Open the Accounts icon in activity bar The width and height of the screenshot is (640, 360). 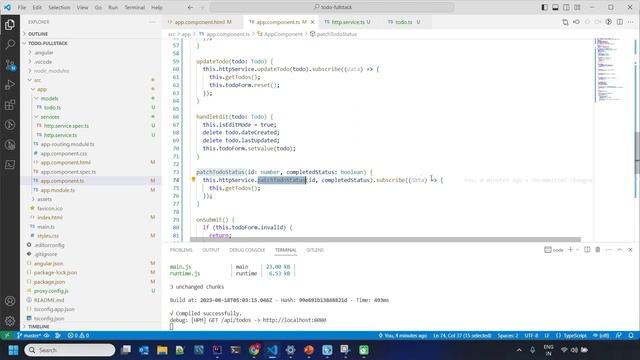tap(10, 301)
